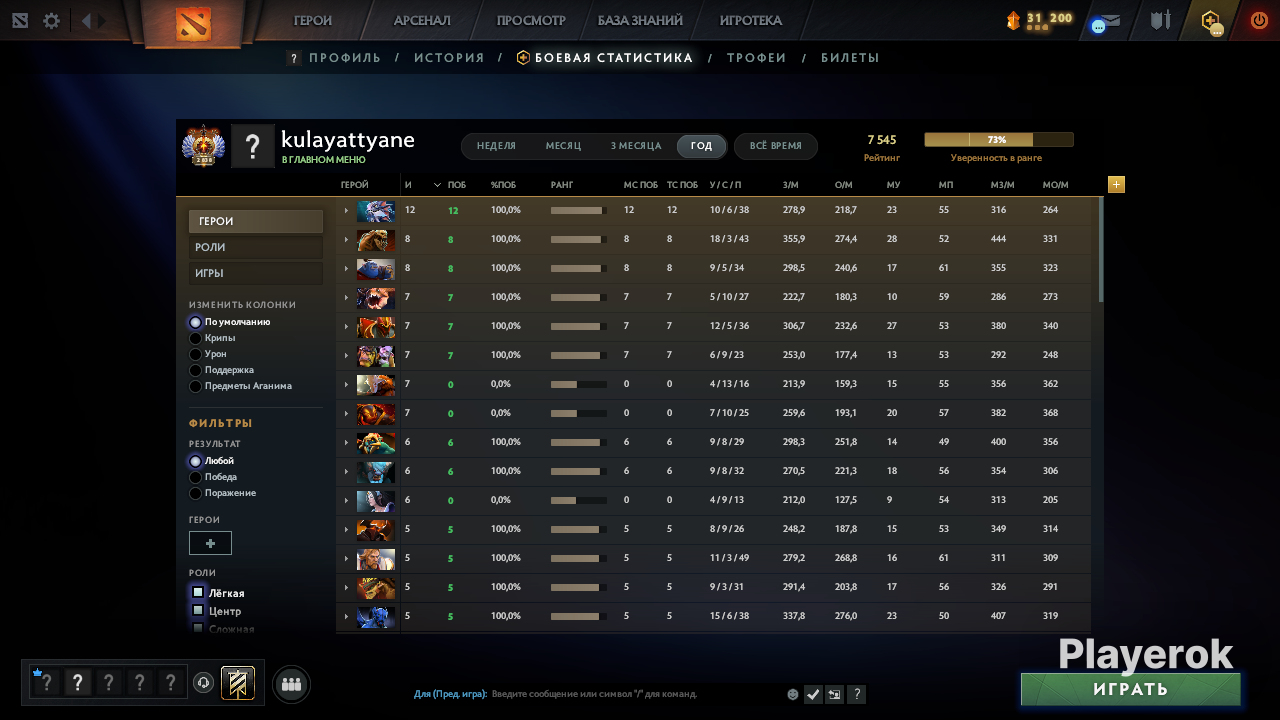Show stats for 3 МЕСЯЦА period

click(x=636, y=146)
